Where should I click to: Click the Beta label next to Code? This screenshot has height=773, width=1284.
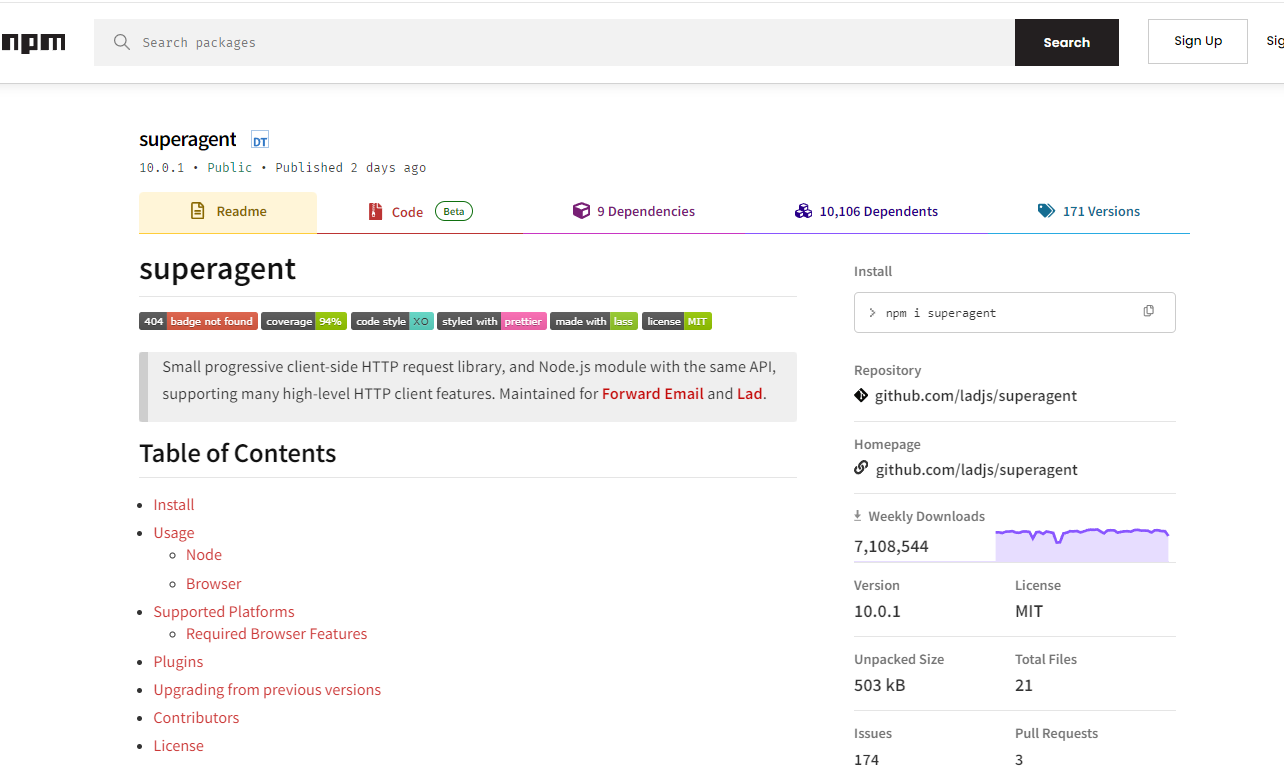[454, 211]
